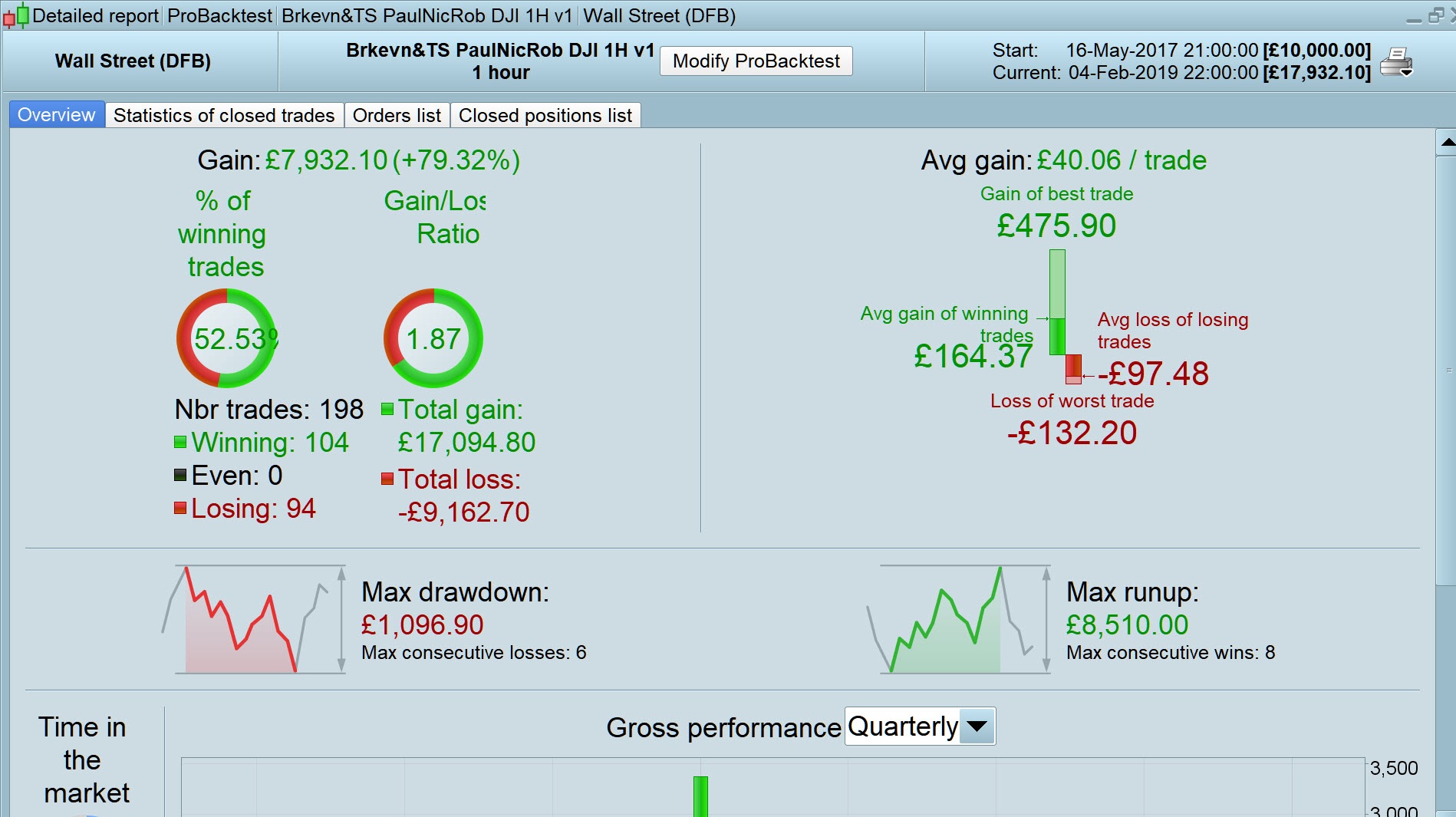Click the max runup chart thumbnail
The width and height of the screenshot is (1456, 817).
[959, 620]
